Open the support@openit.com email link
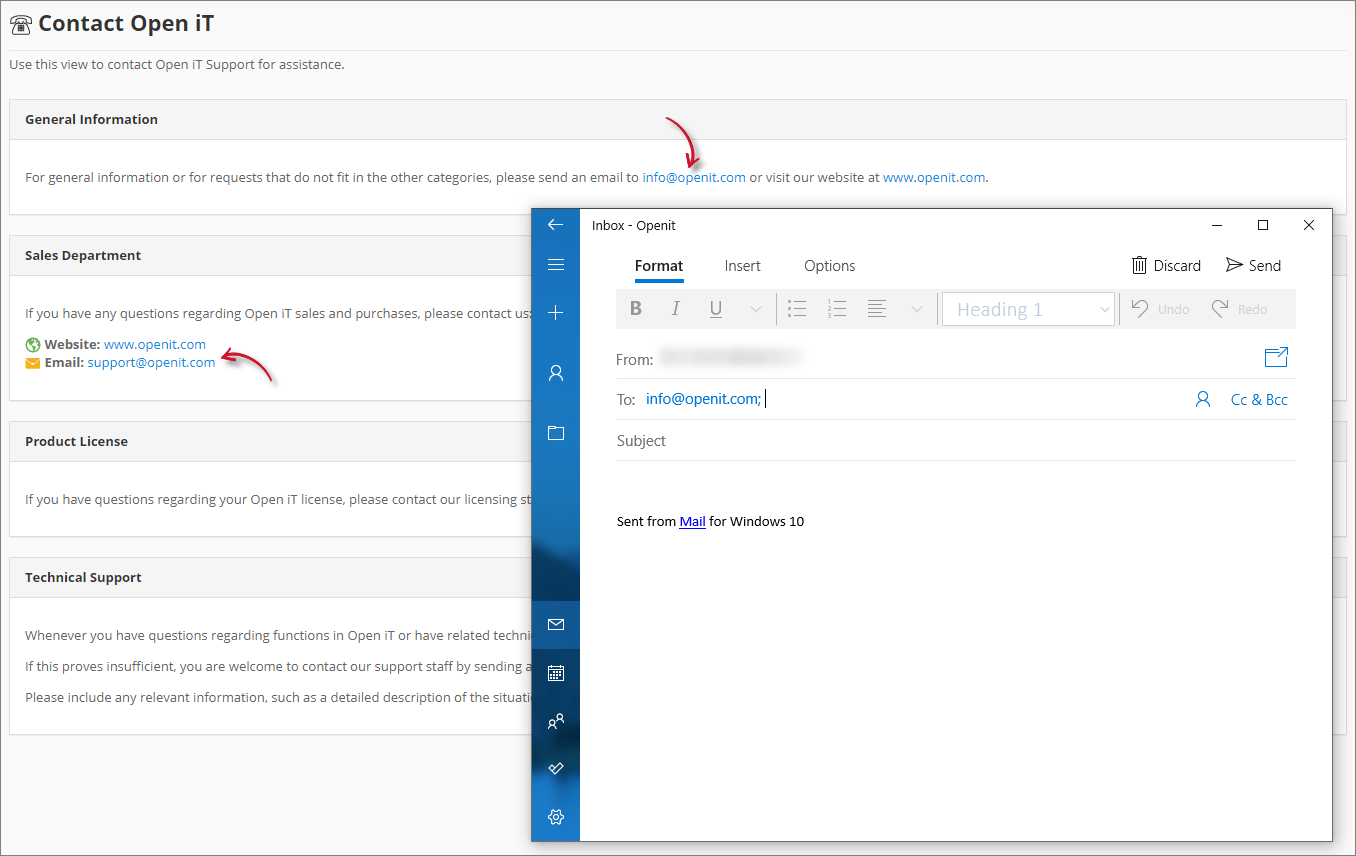 pyautogui.click(x=151, y=362)
